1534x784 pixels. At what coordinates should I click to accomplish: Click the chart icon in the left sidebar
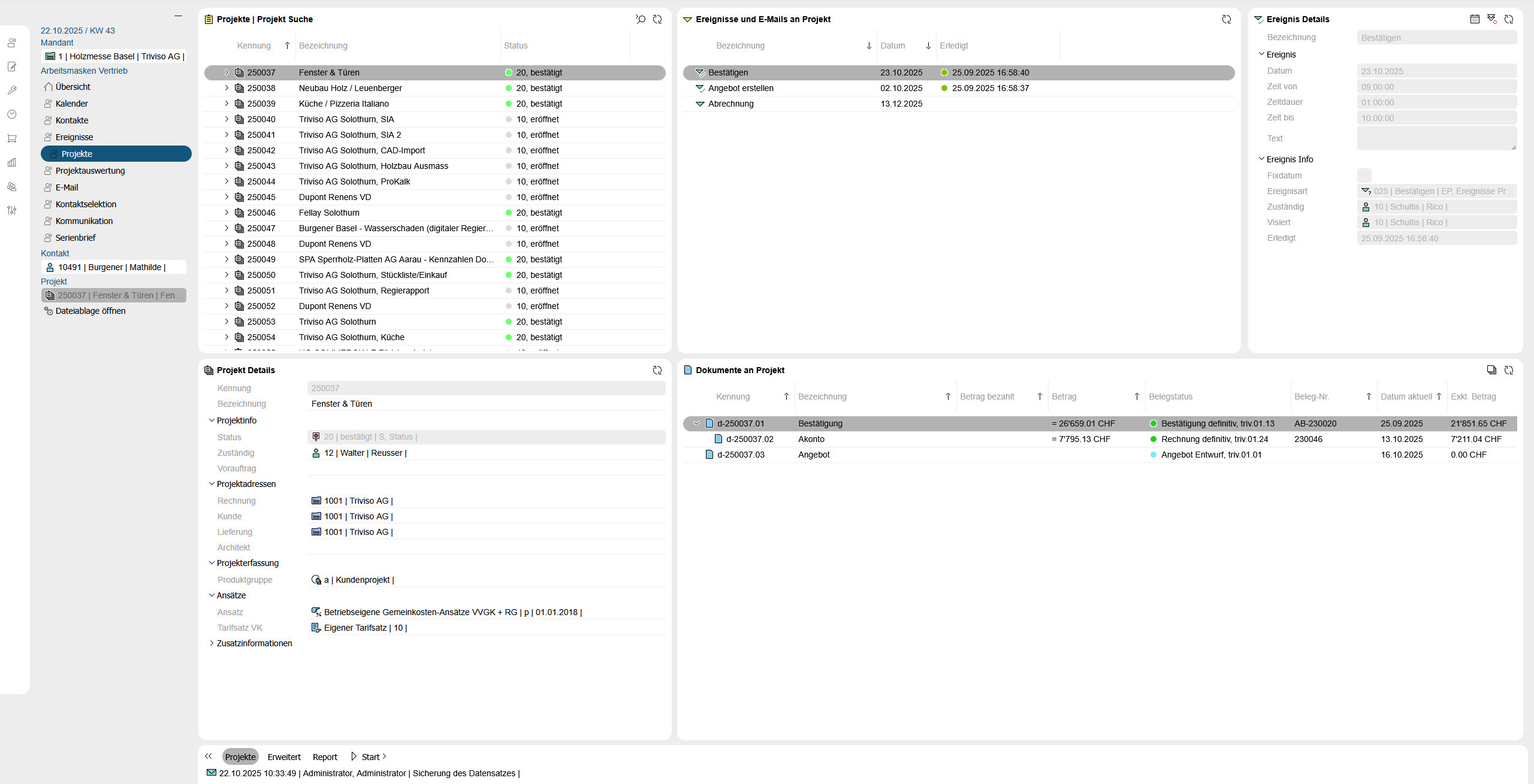(12, 162)
